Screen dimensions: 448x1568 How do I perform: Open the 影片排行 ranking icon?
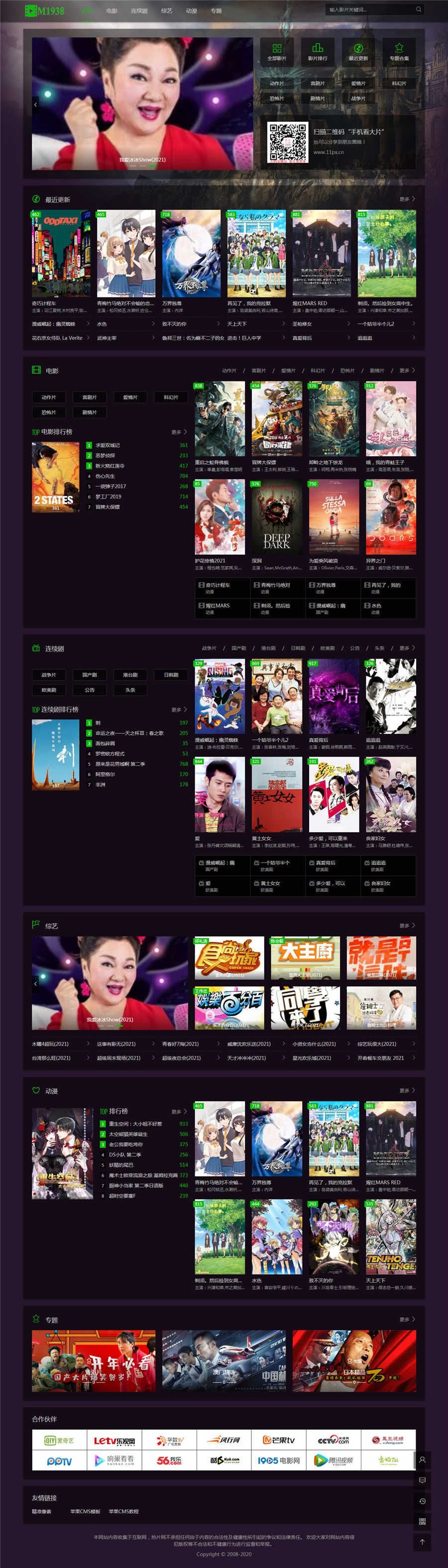coord(318,49)
